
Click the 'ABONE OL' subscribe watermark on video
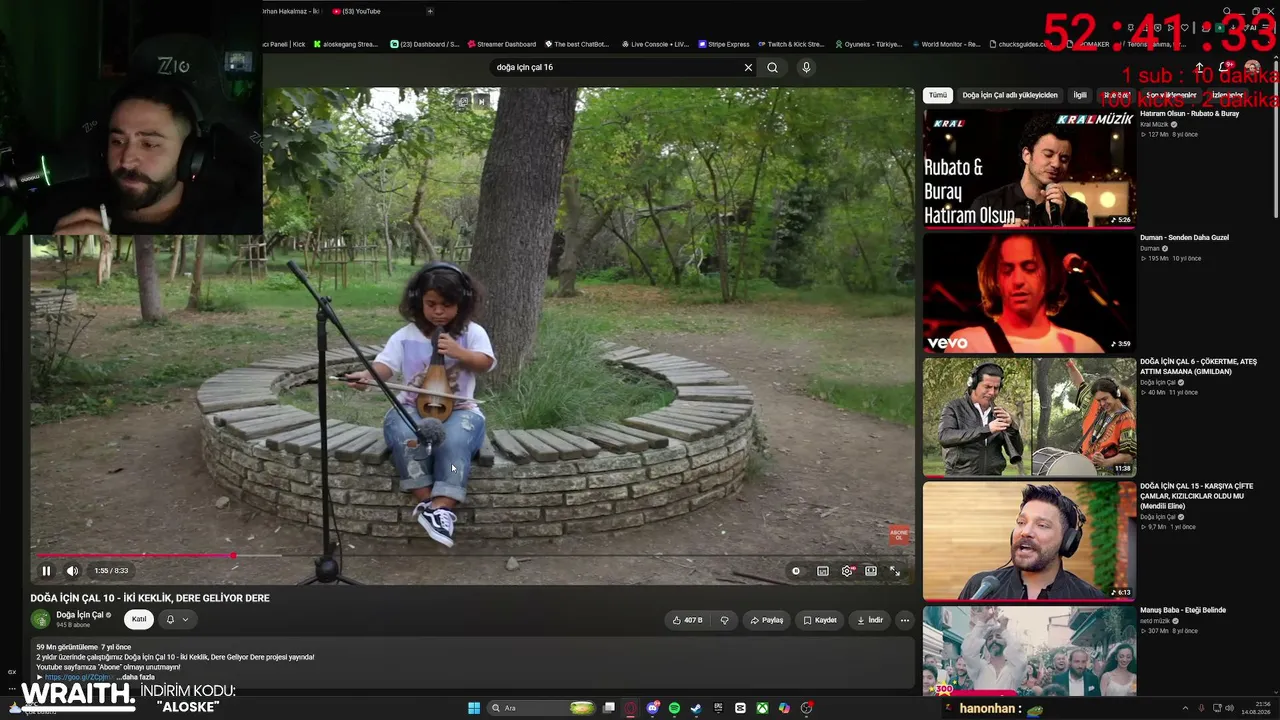899,534
